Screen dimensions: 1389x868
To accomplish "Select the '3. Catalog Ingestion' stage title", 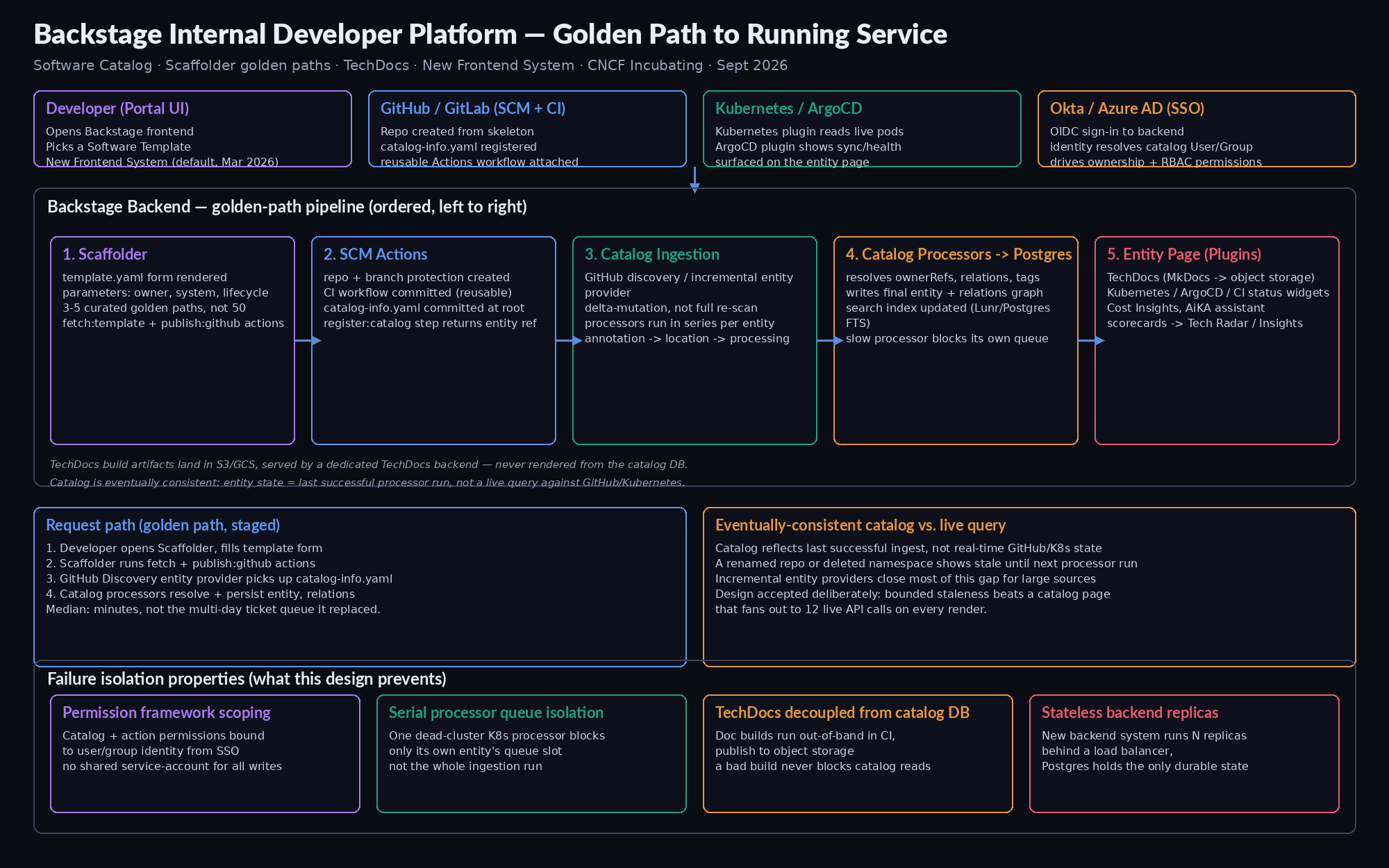I will (x=652, y=254).
